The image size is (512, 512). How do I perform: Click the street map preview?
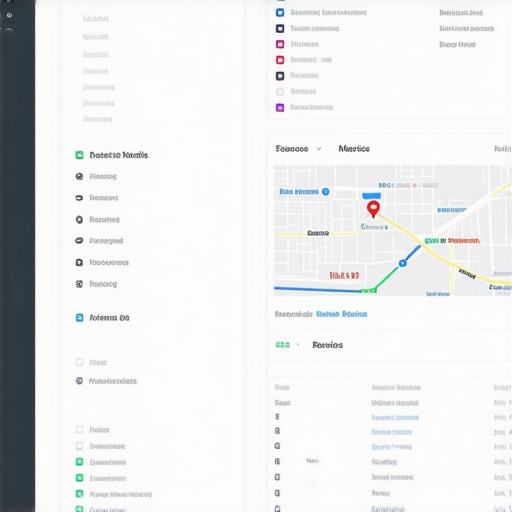point(393,230)
